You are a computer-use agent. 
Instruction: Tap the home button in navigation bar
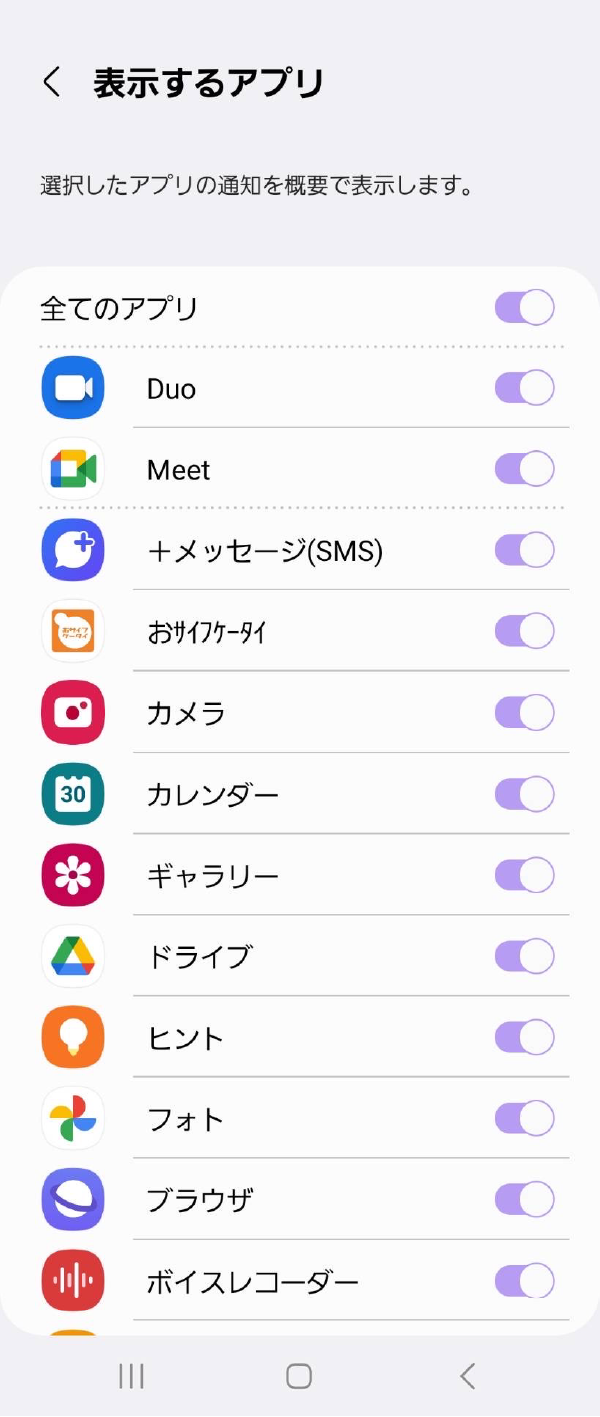pyautogui.click(x=299, y=1376)
